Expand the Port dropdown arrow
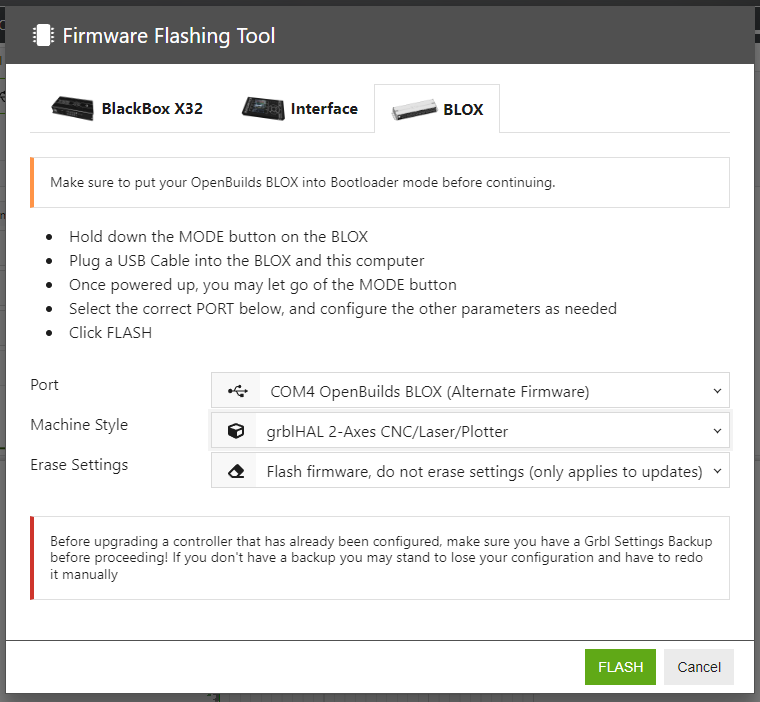The width and height of the screenshot is (760, 702). pos(716,391)
